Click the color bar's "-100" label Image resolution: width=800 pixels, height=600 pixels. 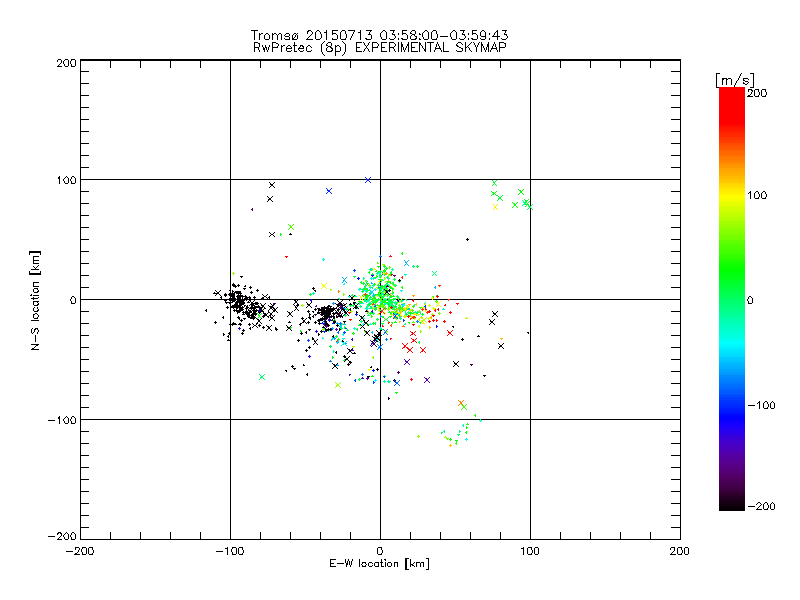[761, 405]
